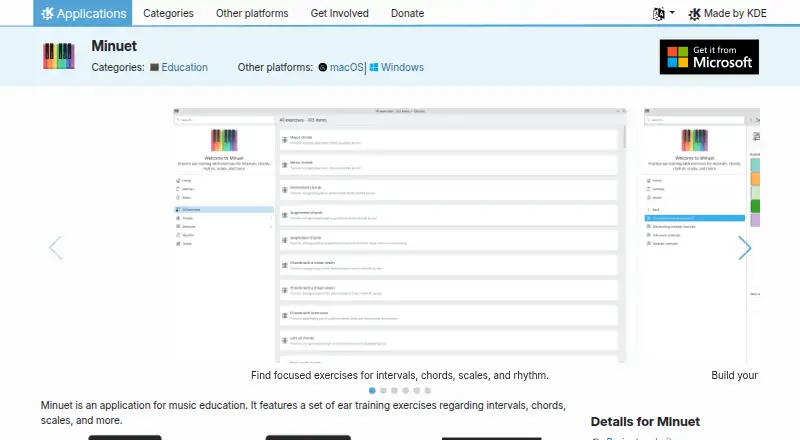Click the main Minuet exercises screenshot

pos(400,235)
